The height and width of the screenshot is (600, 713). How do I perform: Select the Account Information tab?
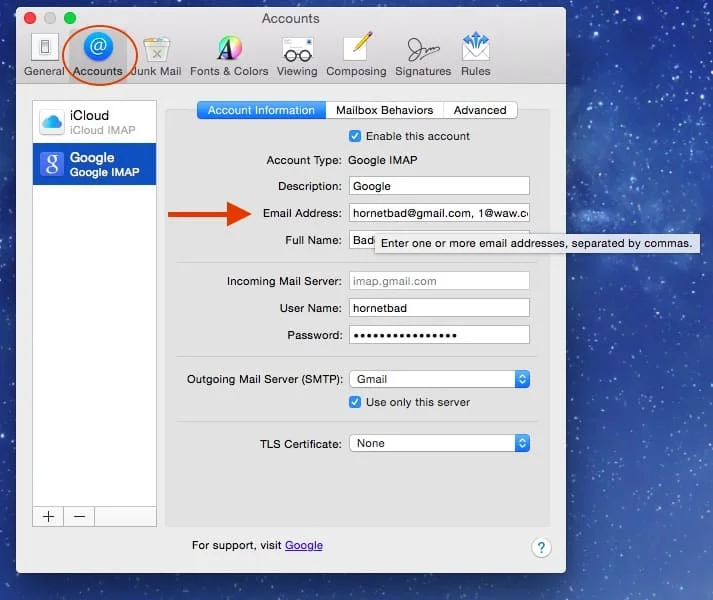(x=261, y=110)
